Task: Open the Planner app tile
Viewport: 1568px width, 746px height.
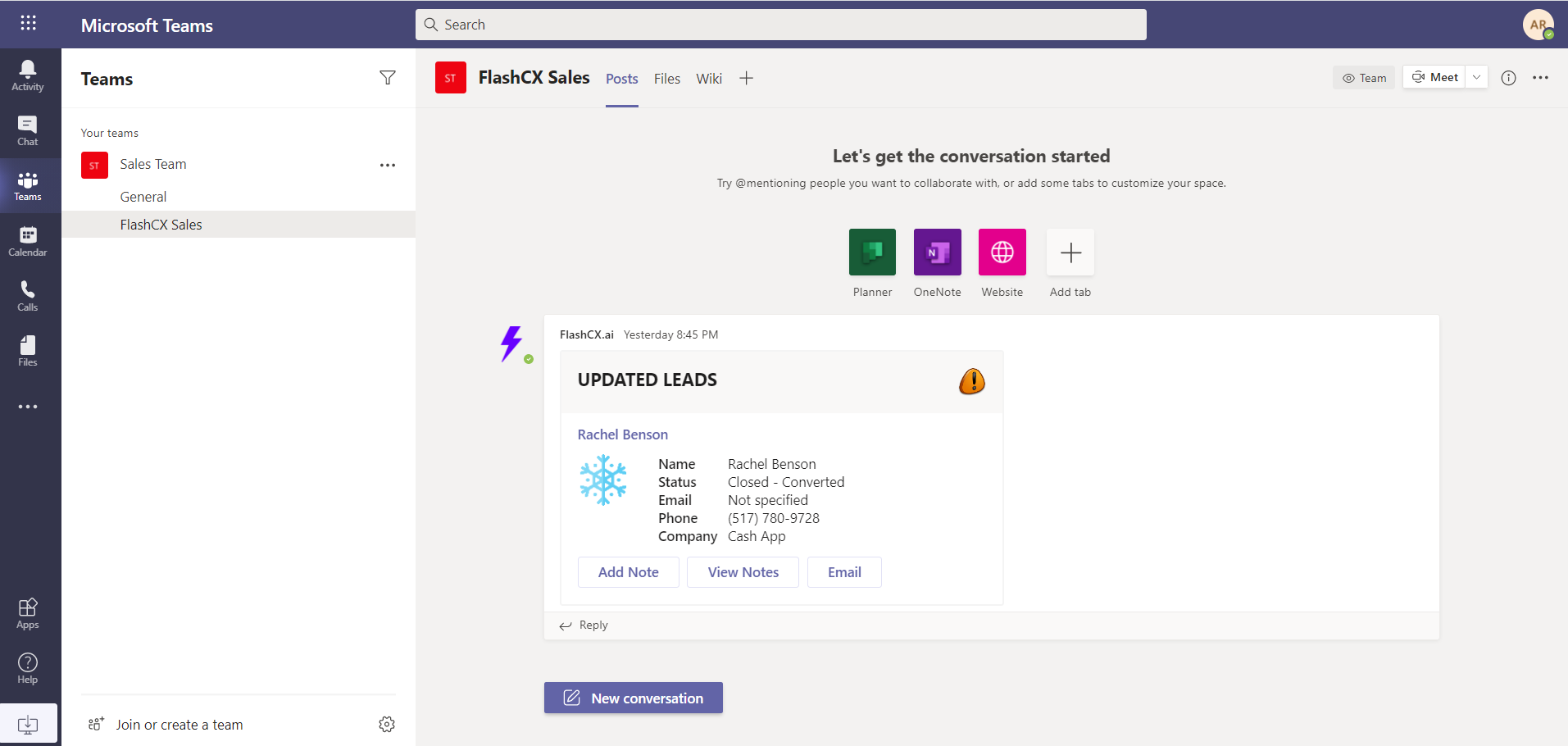Action: pos(872,252)
